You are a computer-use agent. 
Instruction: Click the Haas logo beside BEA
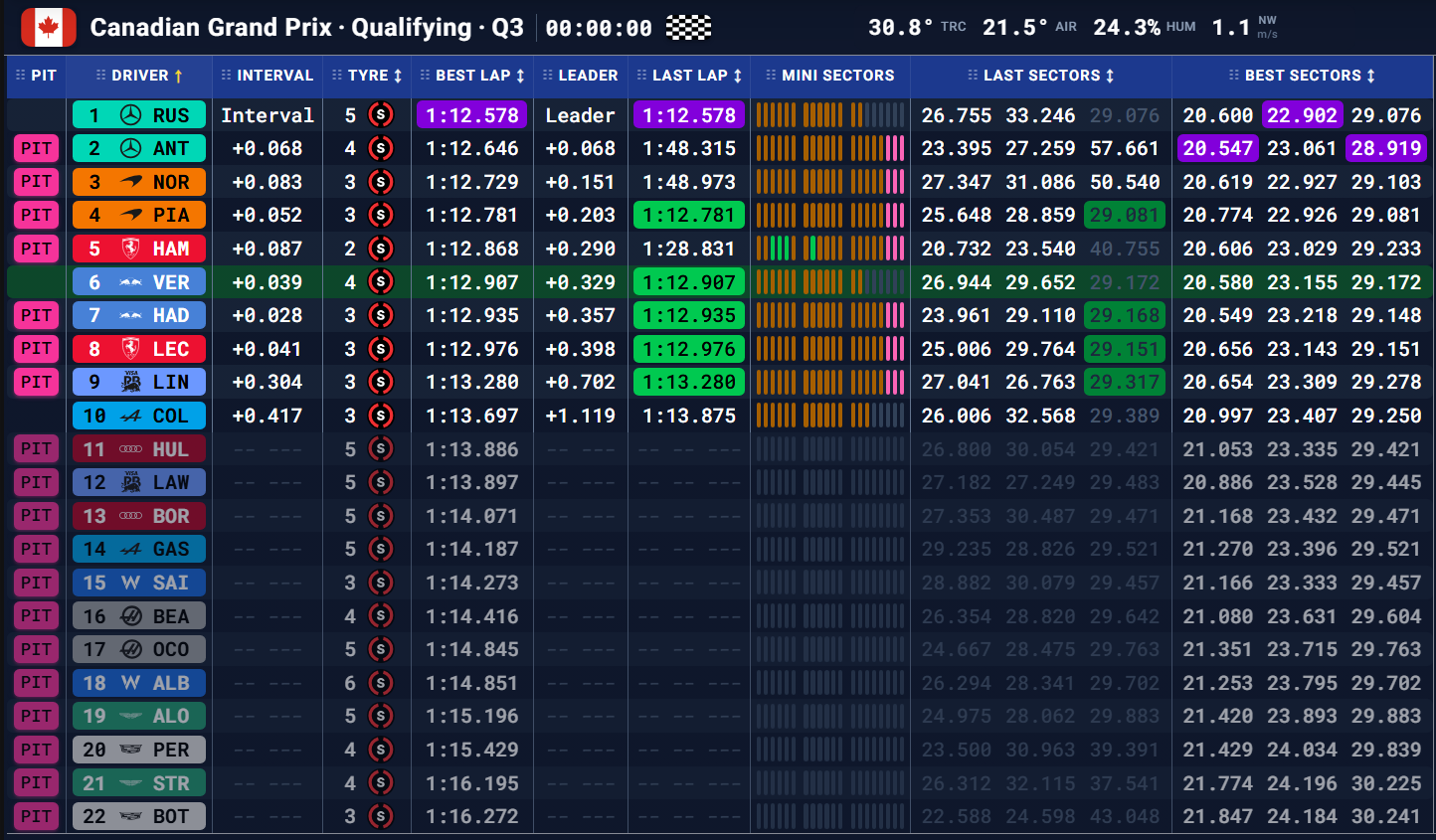[130, 616]
